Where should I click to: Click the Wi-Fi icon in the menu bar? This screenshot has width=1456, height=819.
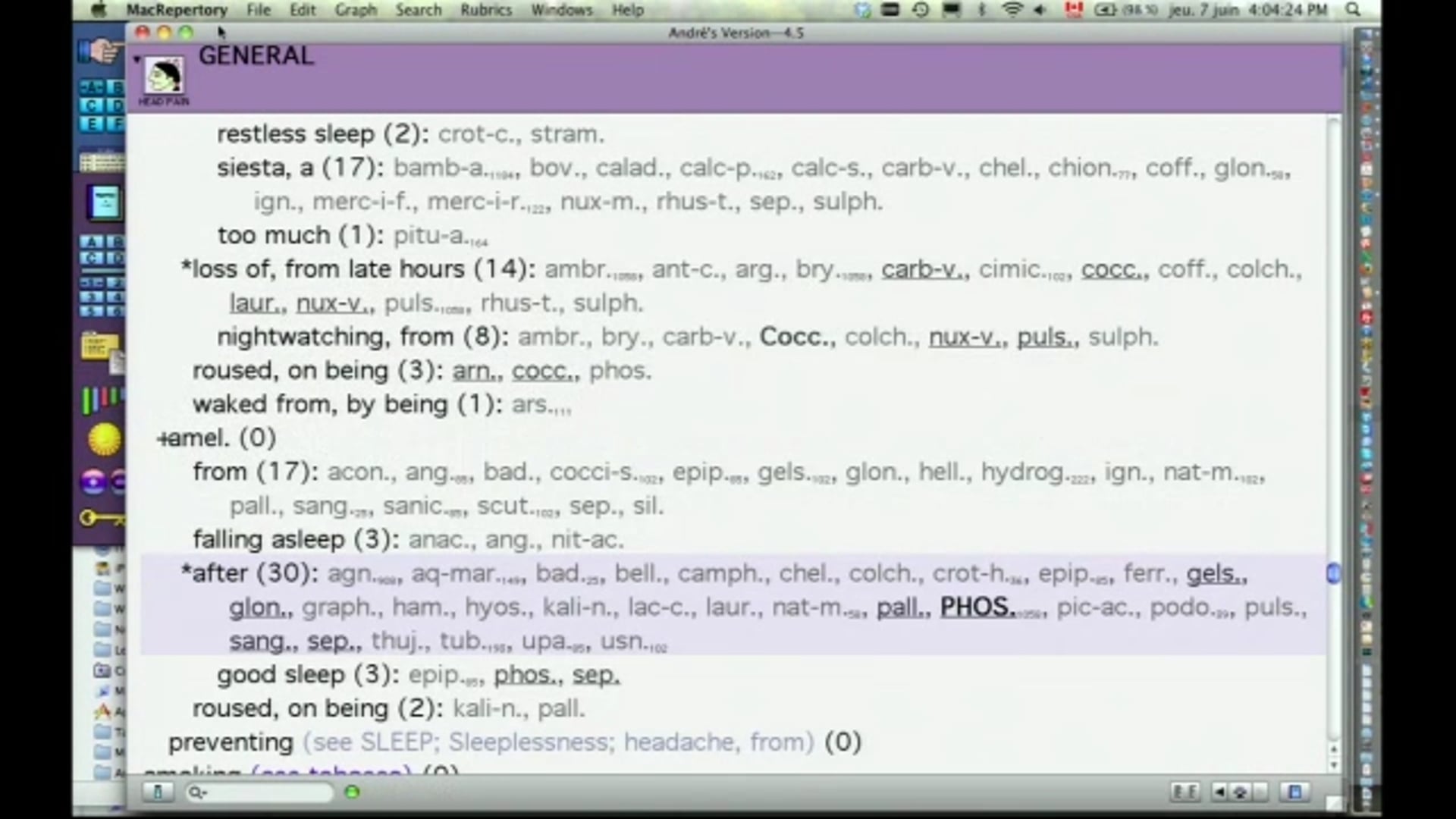pyautogui.click(x=1011, y=10)
